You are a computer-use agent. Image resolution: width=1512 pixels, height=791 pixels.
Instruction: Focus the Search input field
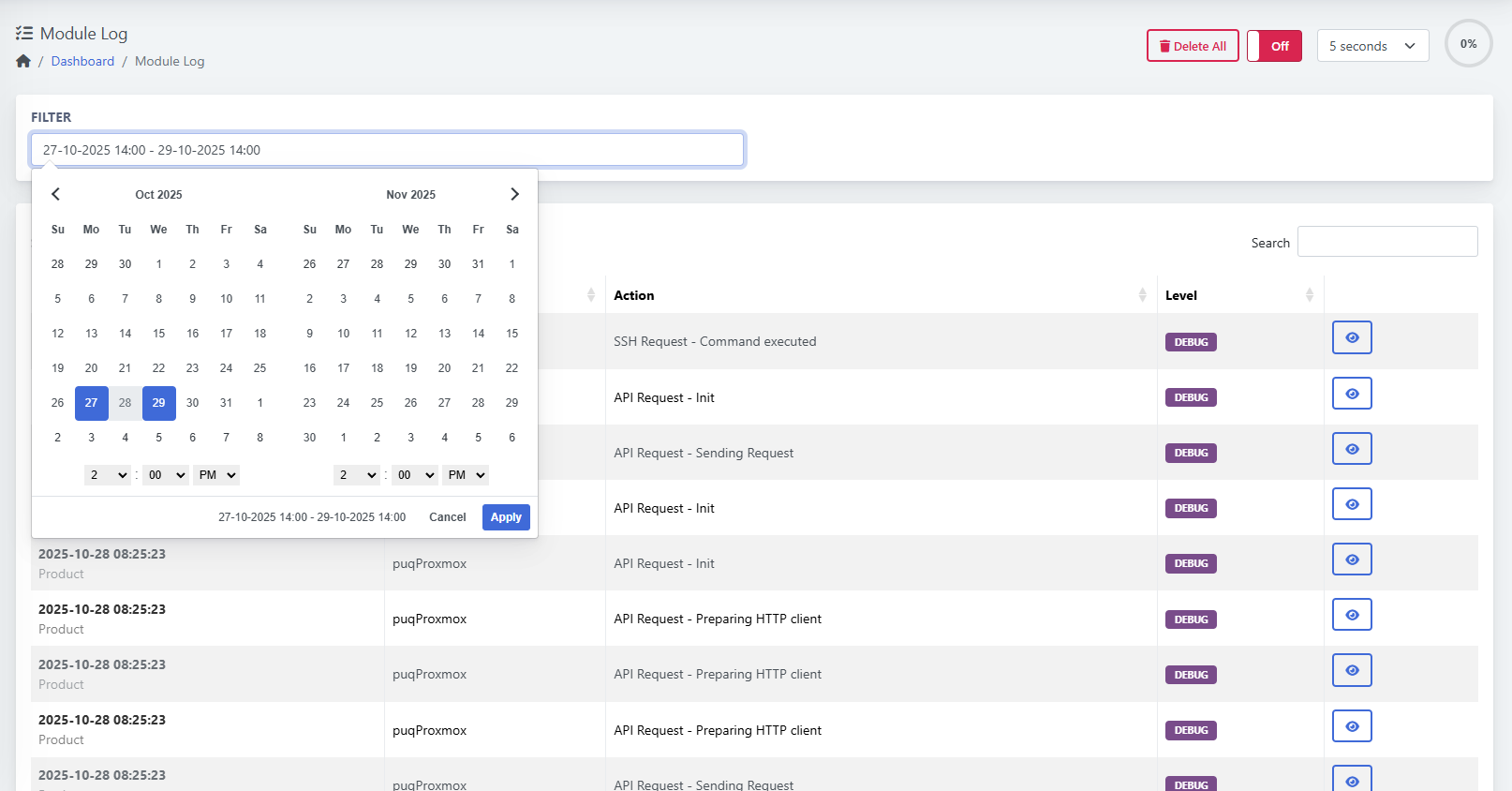(x=1386, y=242)
